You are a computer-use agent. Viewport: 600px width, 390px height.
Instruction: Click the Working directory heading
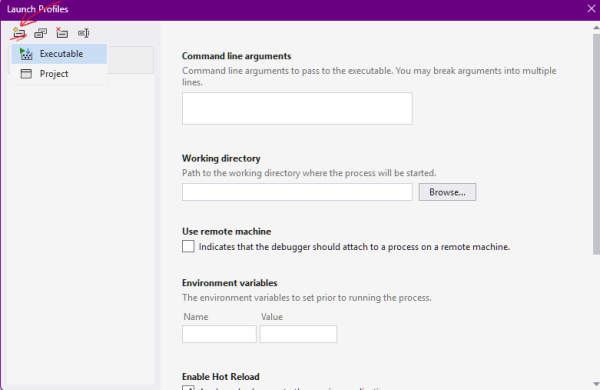click(x=221, y=158)
